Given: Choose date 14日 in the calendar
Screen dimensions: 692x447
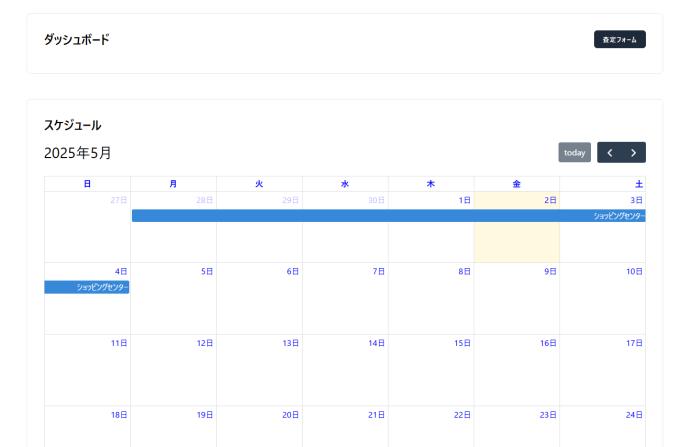Looking at the screenshot, I should click(x=376, y=343).
